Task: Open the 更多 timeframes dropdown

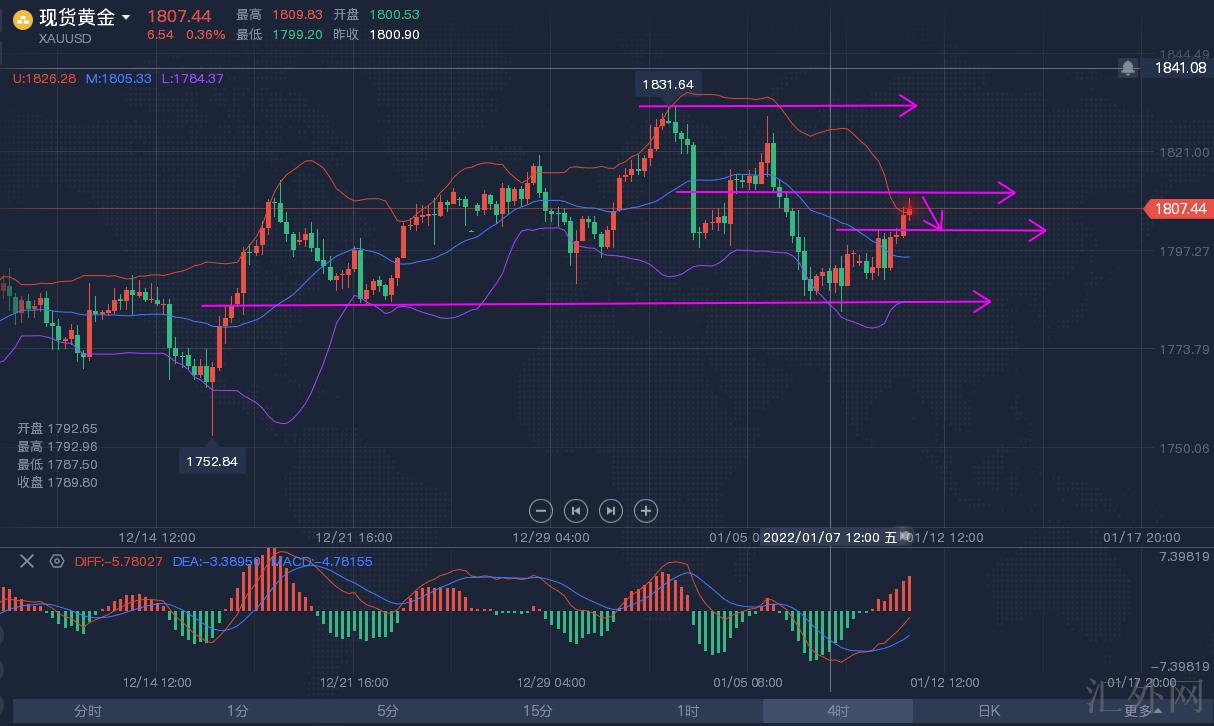Action: point(1140,711)
